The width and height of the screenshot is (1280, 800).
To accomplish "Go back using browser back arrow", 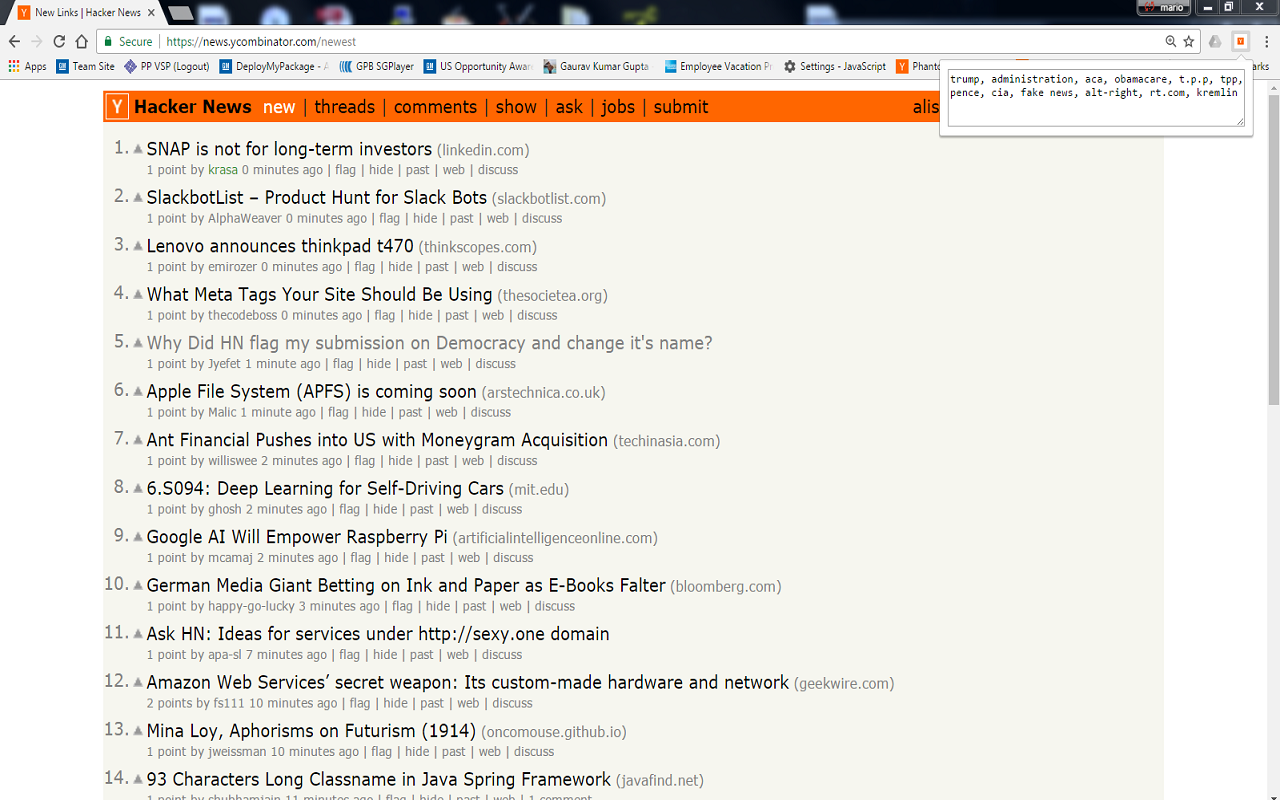I will coord(14,42).
